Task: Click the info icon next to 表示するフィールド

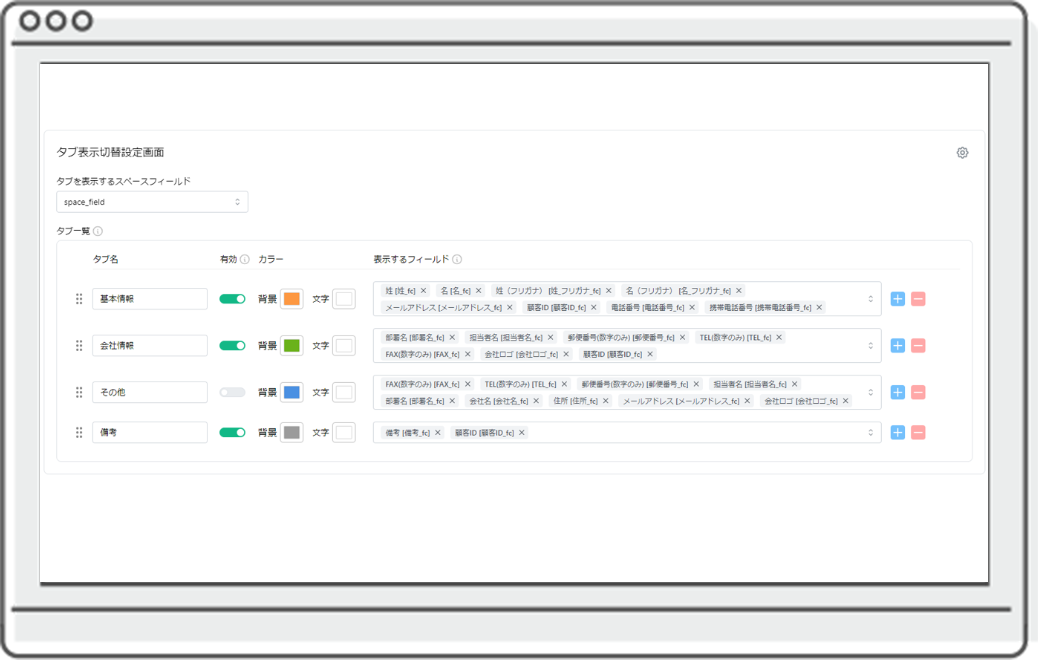Action: 457,260
